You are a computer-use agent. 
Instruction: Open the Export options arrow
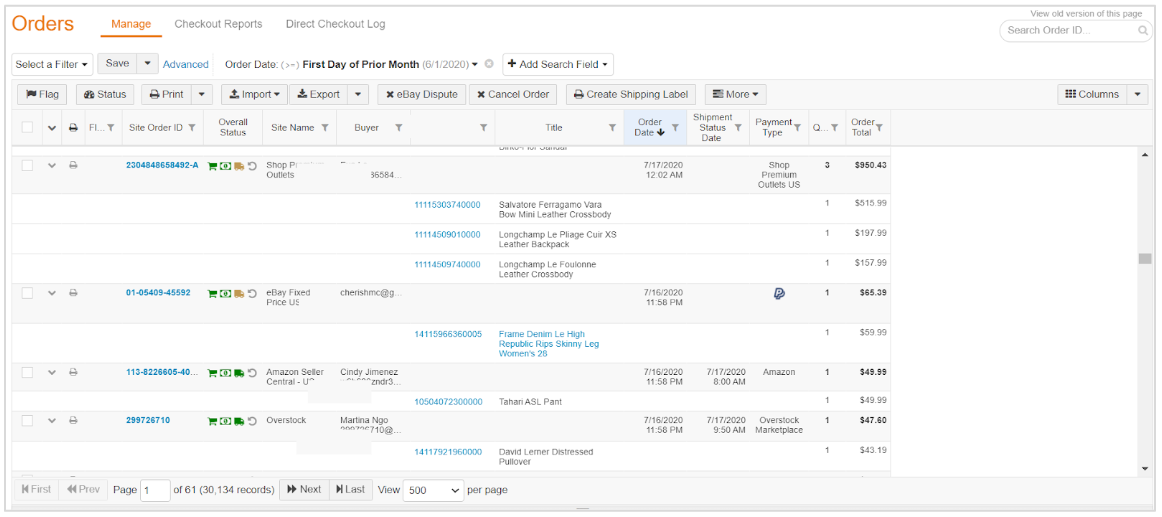click(358, 94)
